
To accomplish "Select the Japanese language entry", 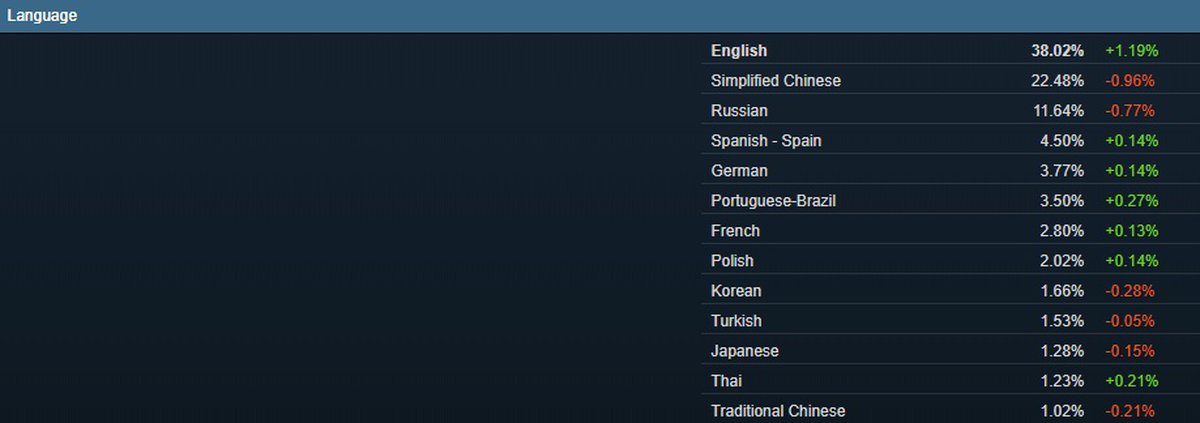I will coord(745,351).
